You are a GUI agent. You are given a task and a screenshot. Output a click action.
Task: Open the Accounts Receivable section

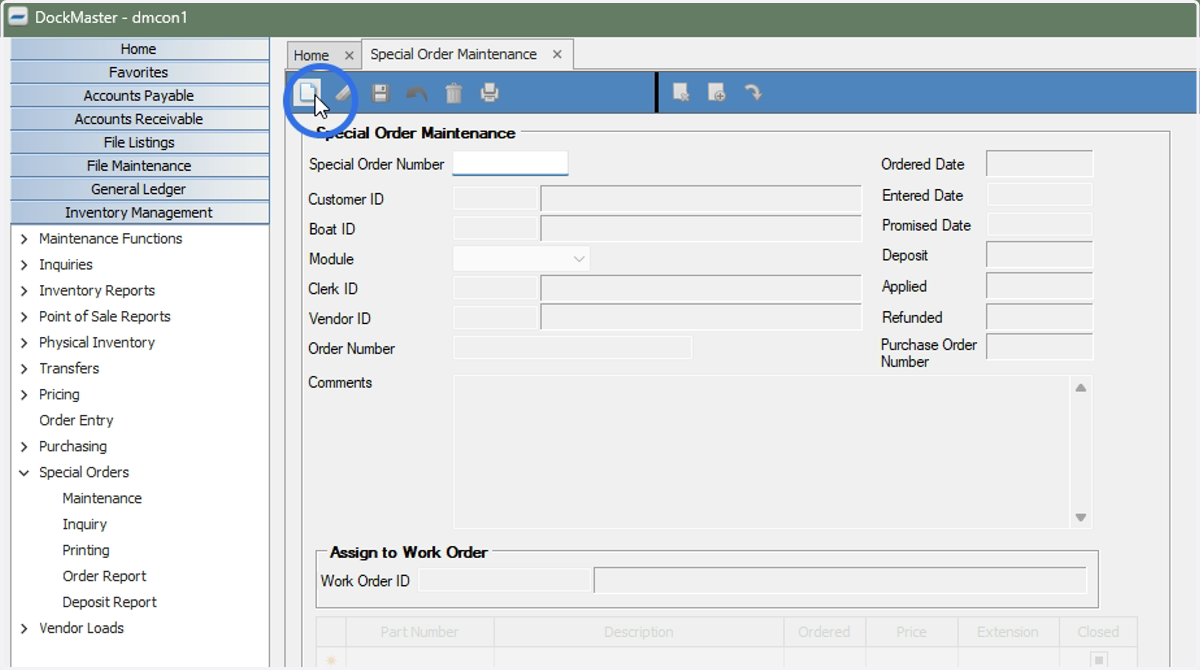coord(139,119)
